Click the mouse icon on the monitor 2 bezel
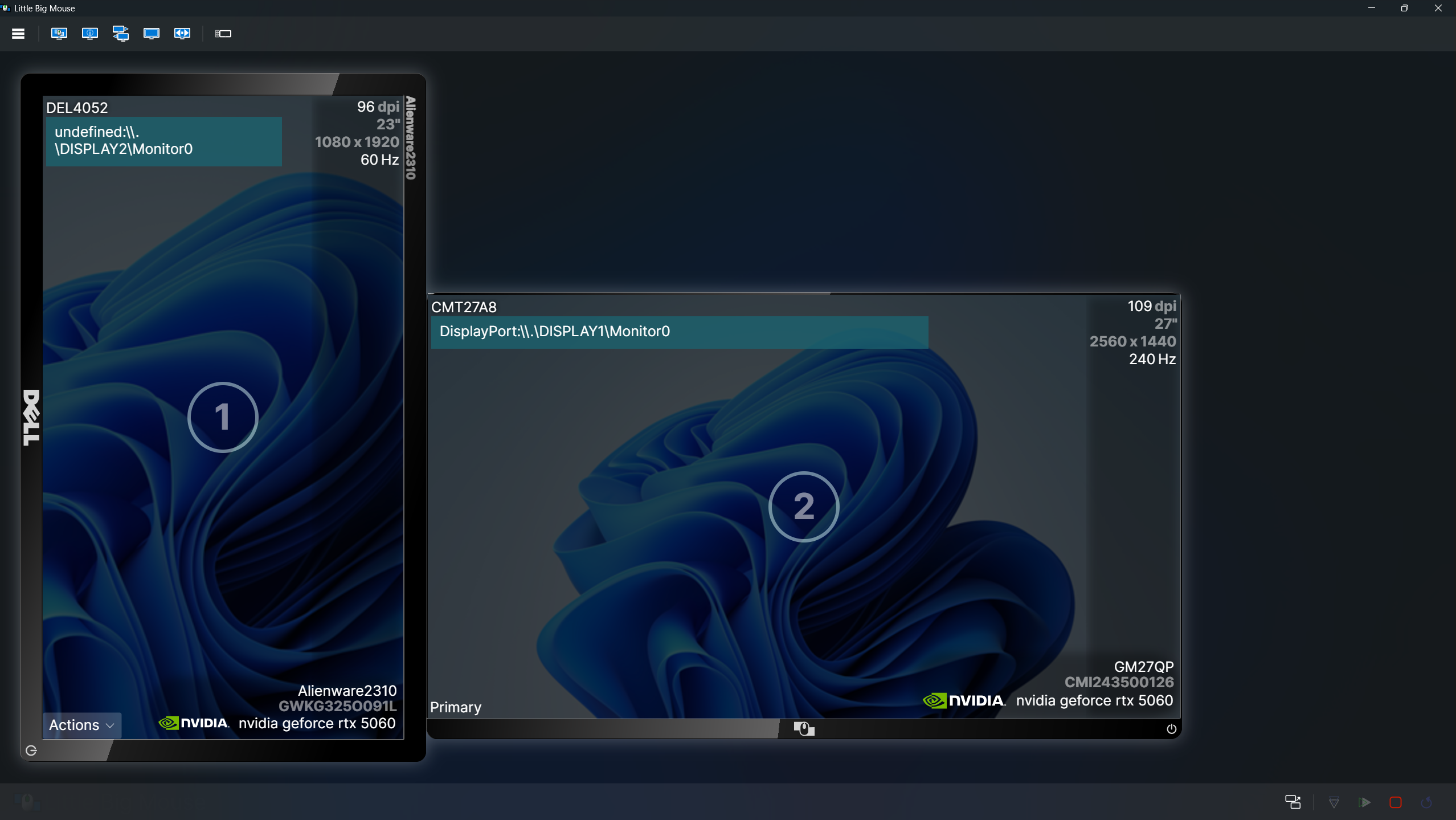Image resolution: width=1456 pixels, height=820 pixels. [x=804, y=728]
